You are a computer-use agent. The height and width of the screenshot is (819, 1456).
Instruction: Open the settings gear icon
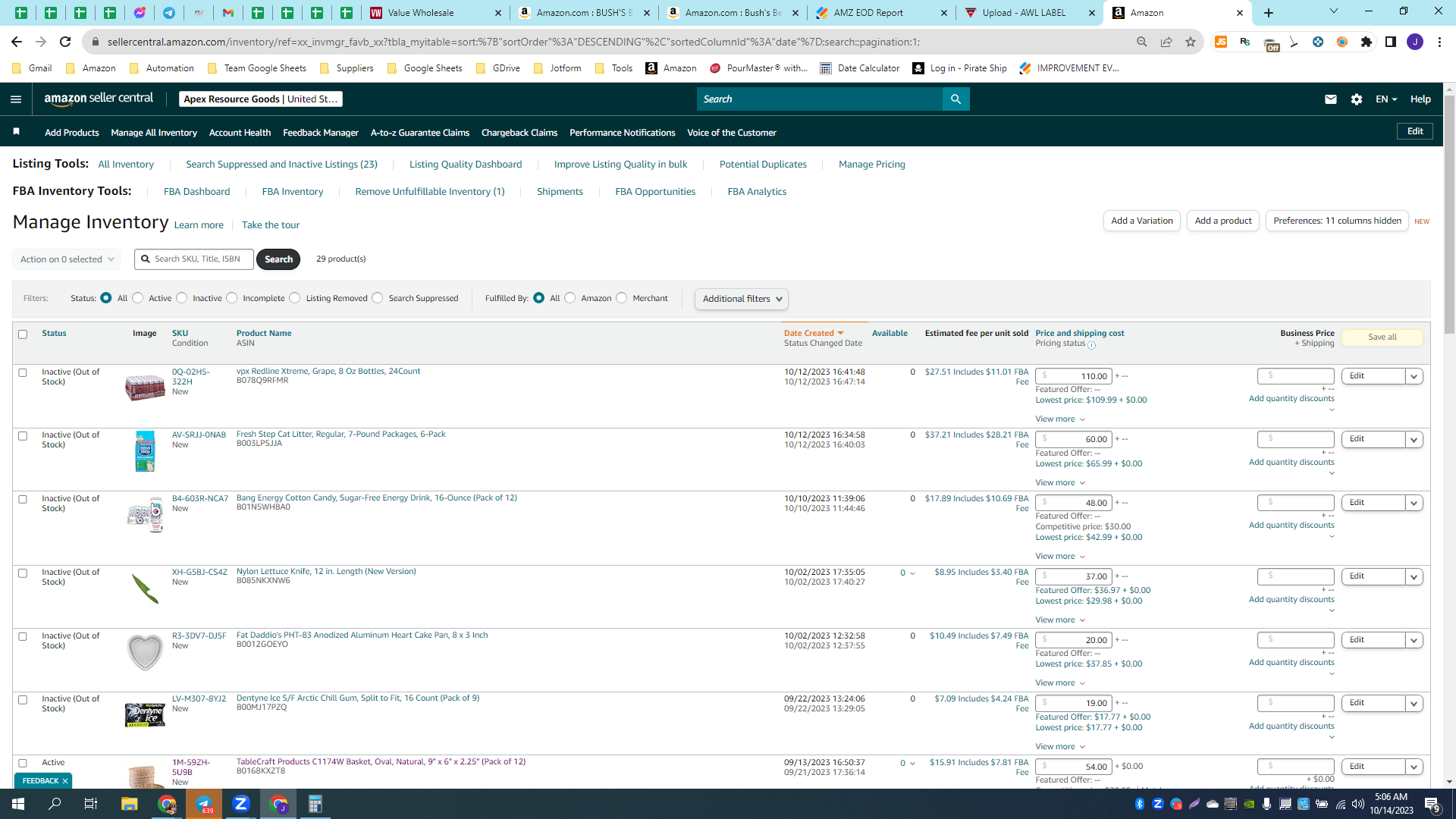click(x=1357, y=99)
